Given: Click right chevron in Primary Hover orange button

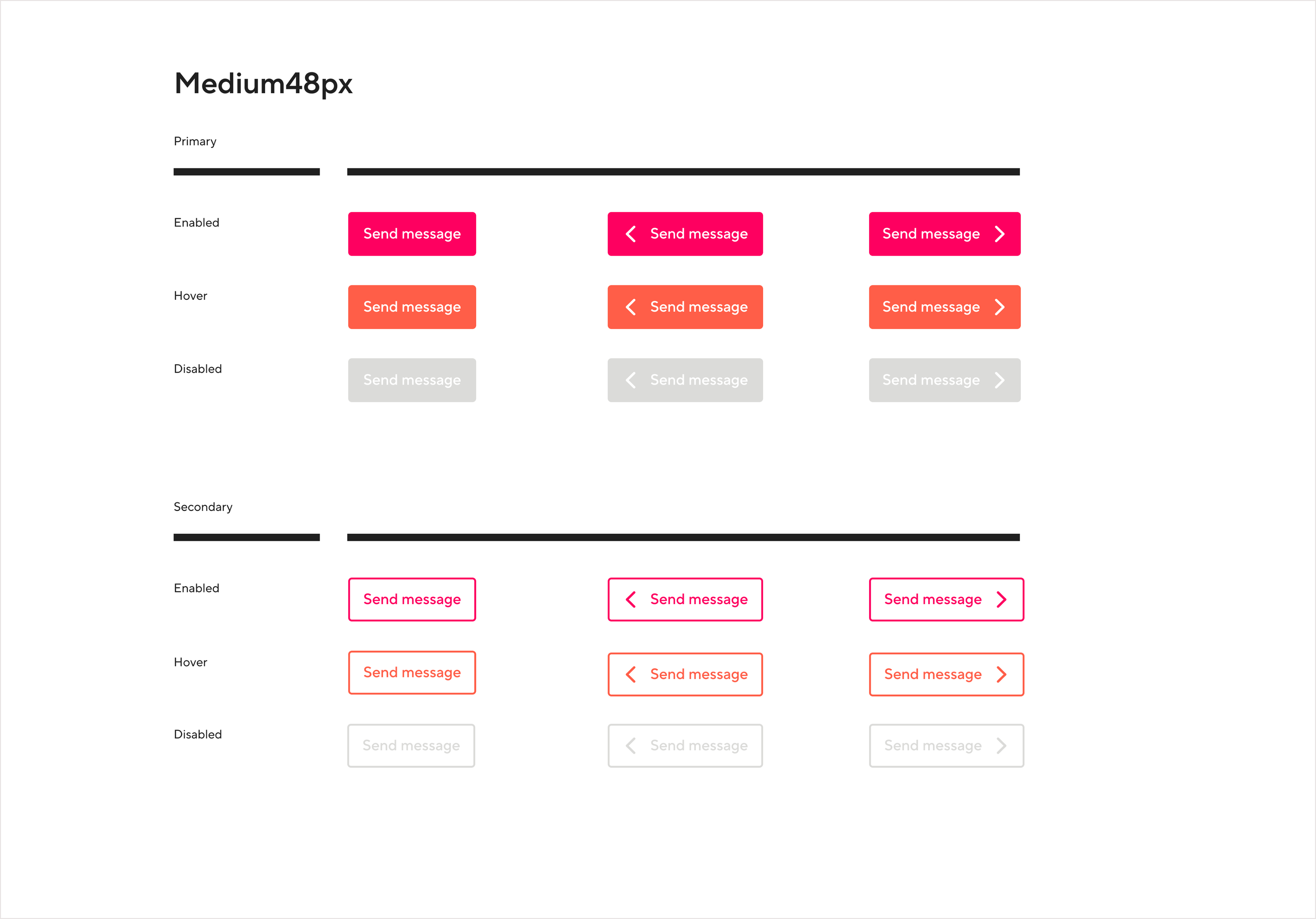Looking at the screenshot, I should (1000, 307).
